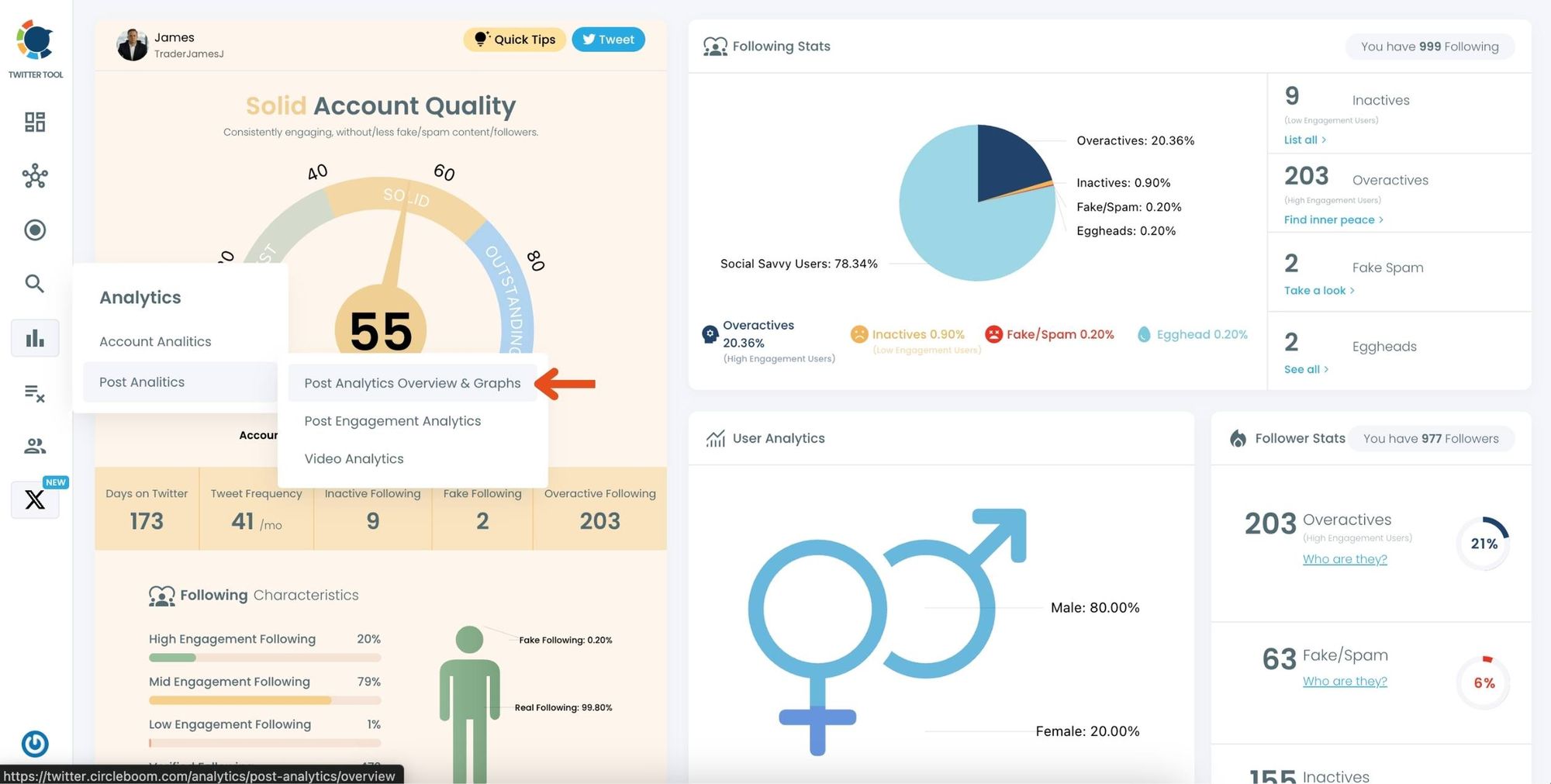Open the friends management icon in sidebar

click(x=34, y=445)
